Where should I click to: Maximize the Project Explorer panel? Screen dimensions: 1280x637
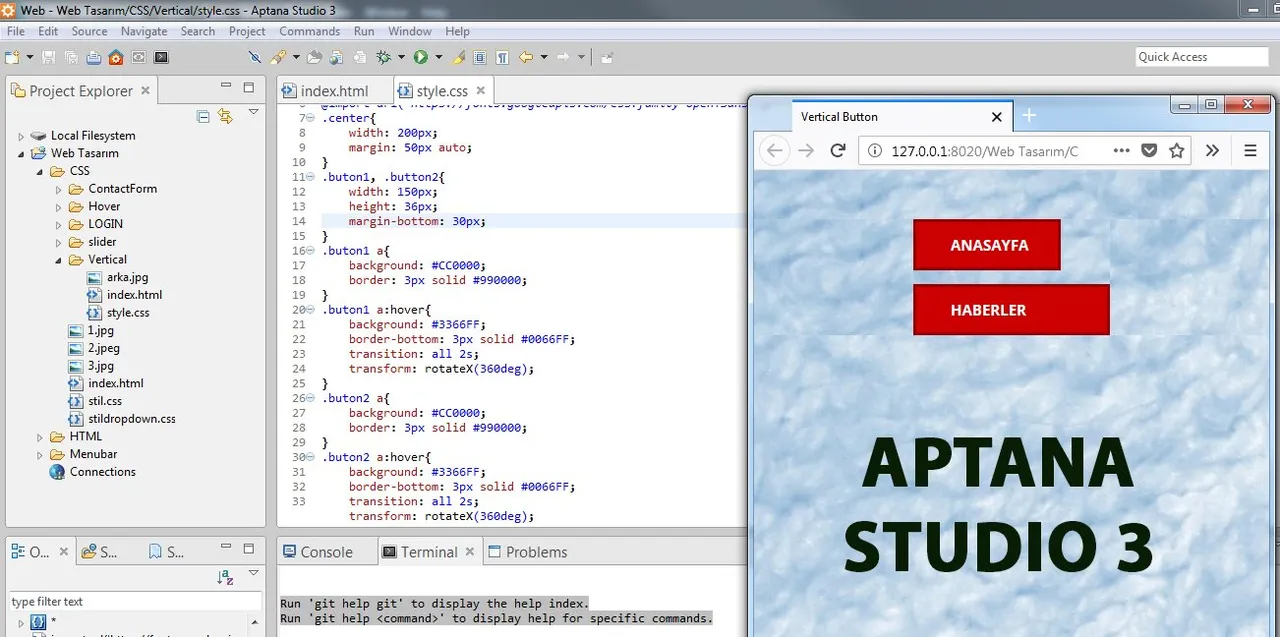coord(249,88)
